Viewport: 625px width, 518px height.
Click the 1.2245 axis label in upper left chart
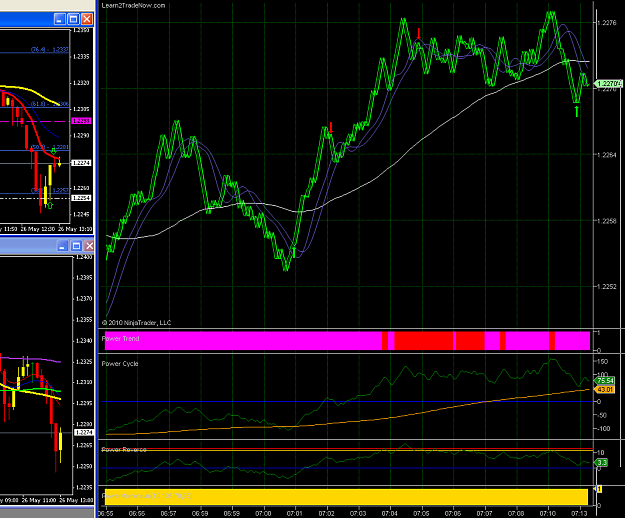pyautogui.click(x=81, y=214)
